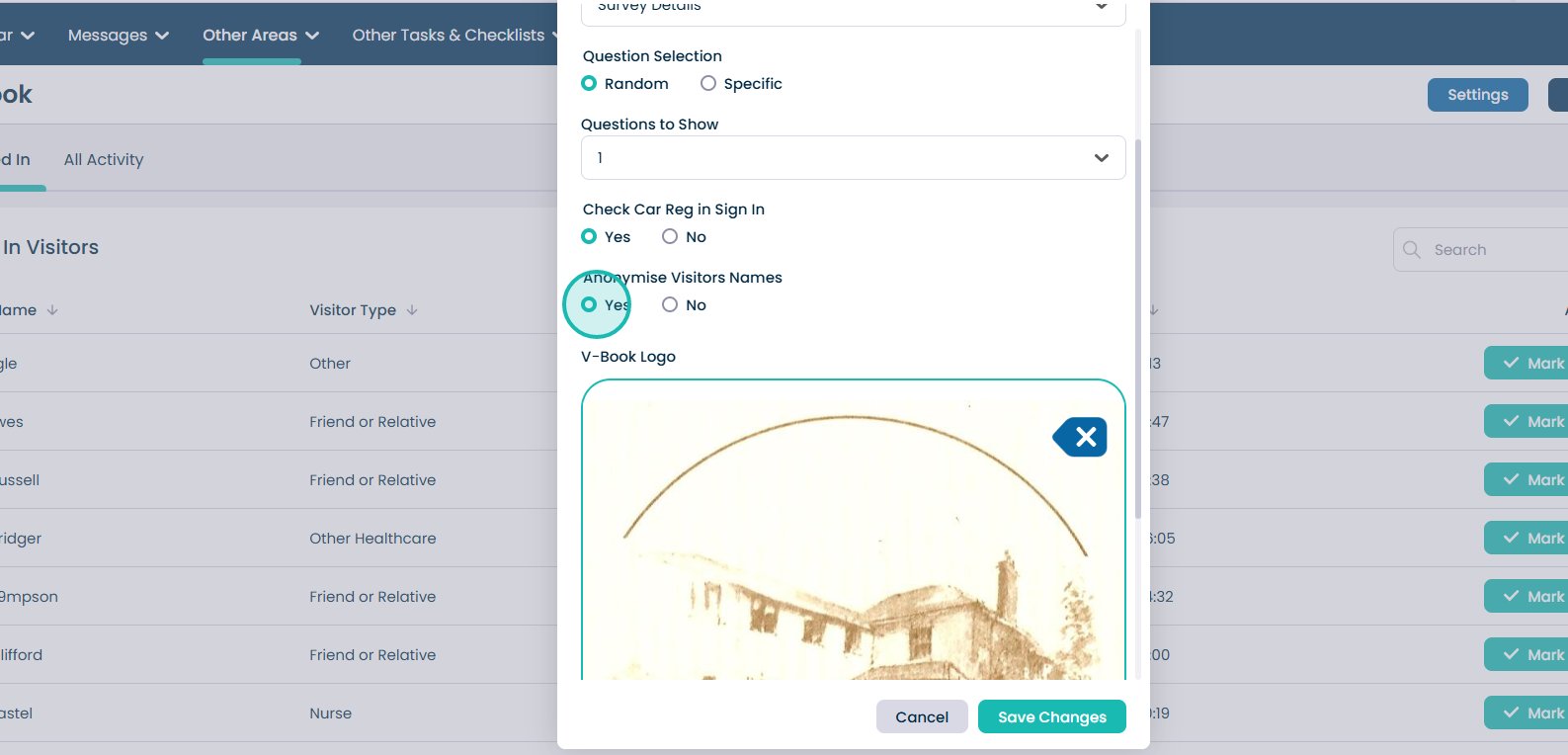Open the Questions to Show dropdown
This screenshot has width=1568, height=755.
854,158
